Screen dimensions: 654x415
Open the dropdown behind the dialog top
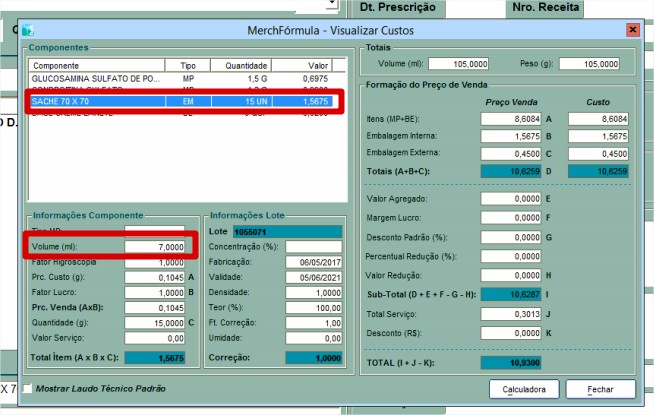point(331,5)
